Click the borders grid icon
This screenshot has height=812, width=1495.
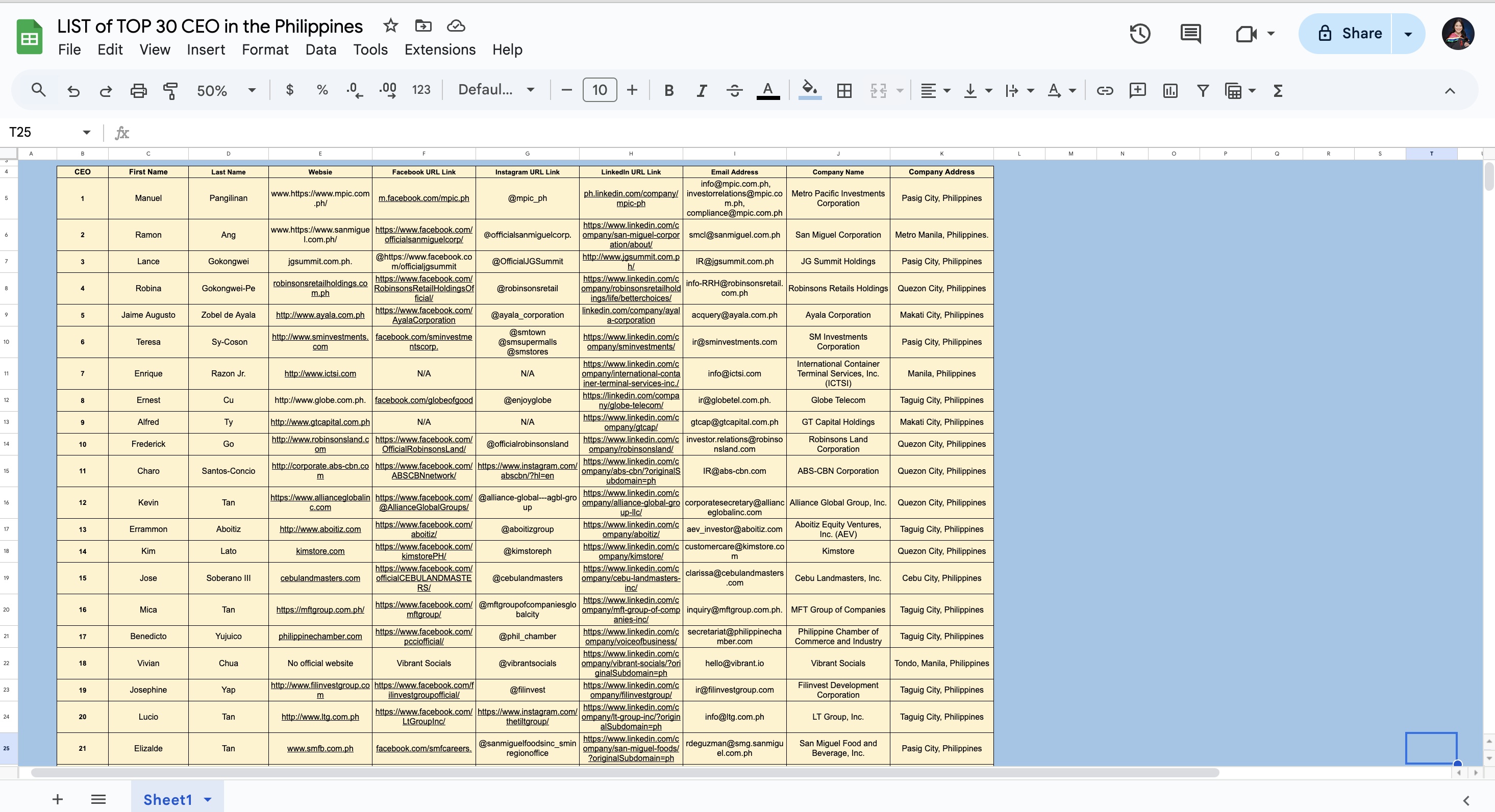coord(844,90)
